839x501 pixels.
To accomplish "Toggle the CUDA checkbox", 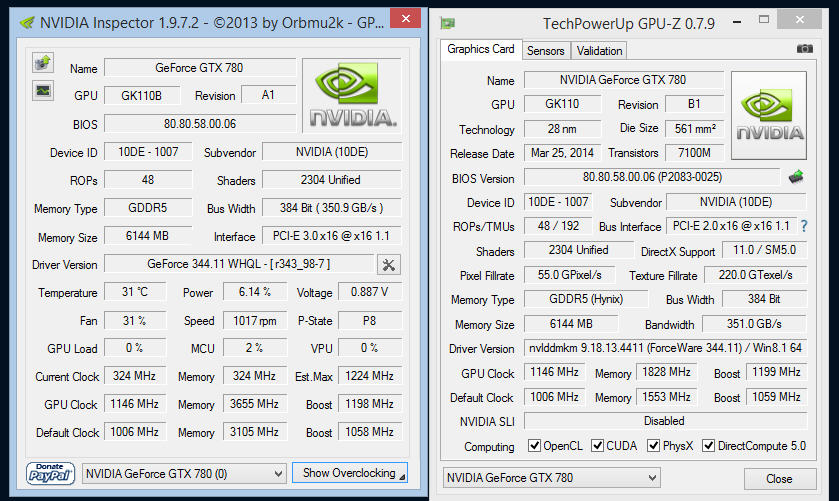I will (x=597, y=445).
